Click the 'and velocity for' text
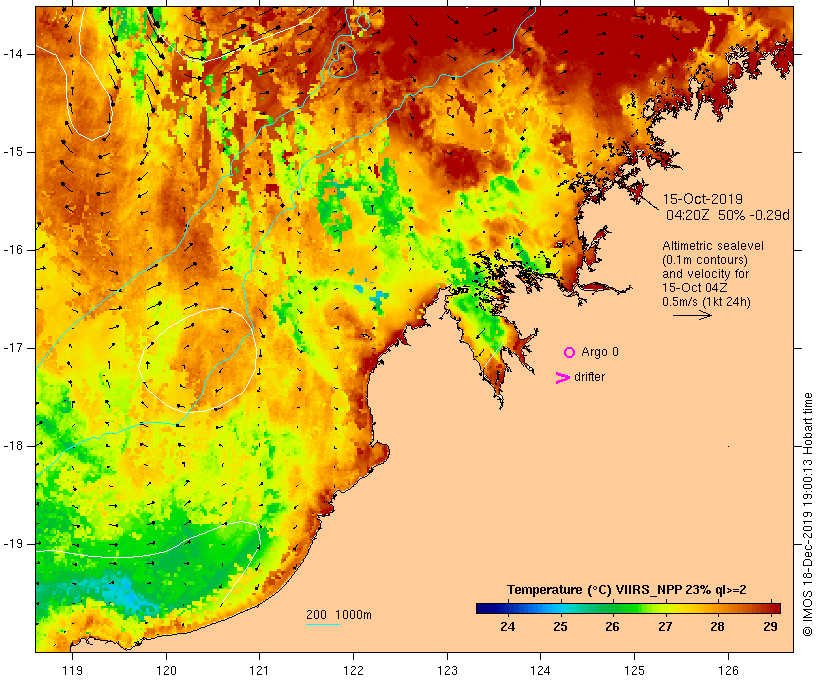Image resolution: width=820 pixels, height=680 pixels. click(705, 274)
